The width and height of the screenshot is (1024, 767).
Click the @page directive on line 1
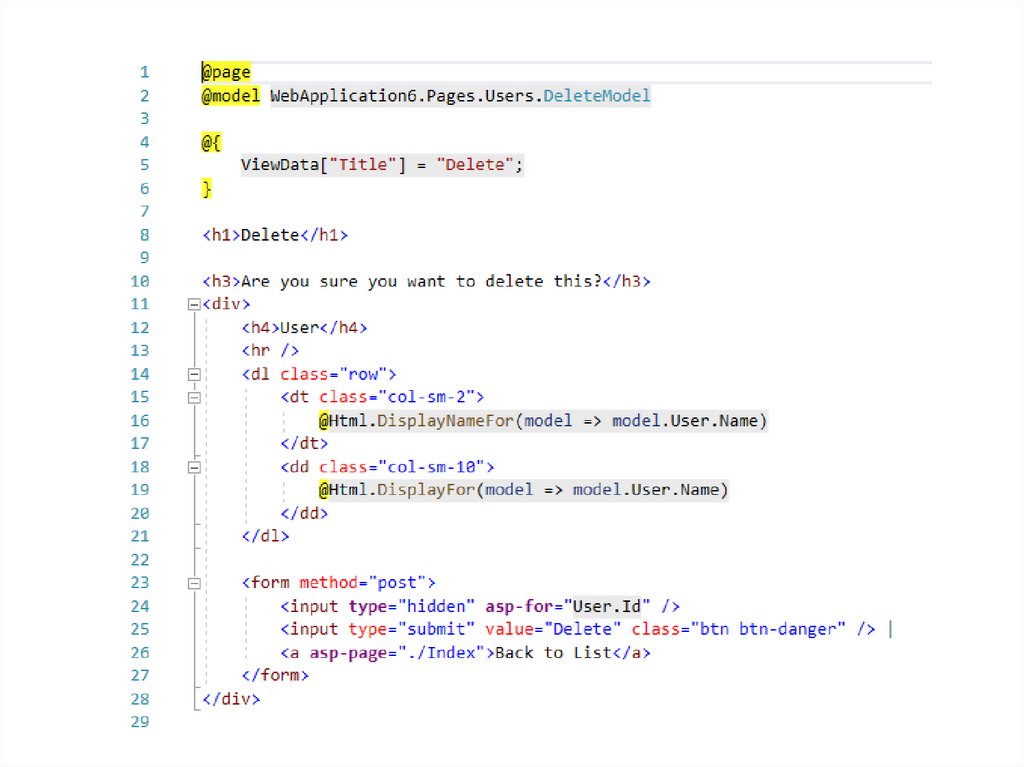(x=226, y=72)
